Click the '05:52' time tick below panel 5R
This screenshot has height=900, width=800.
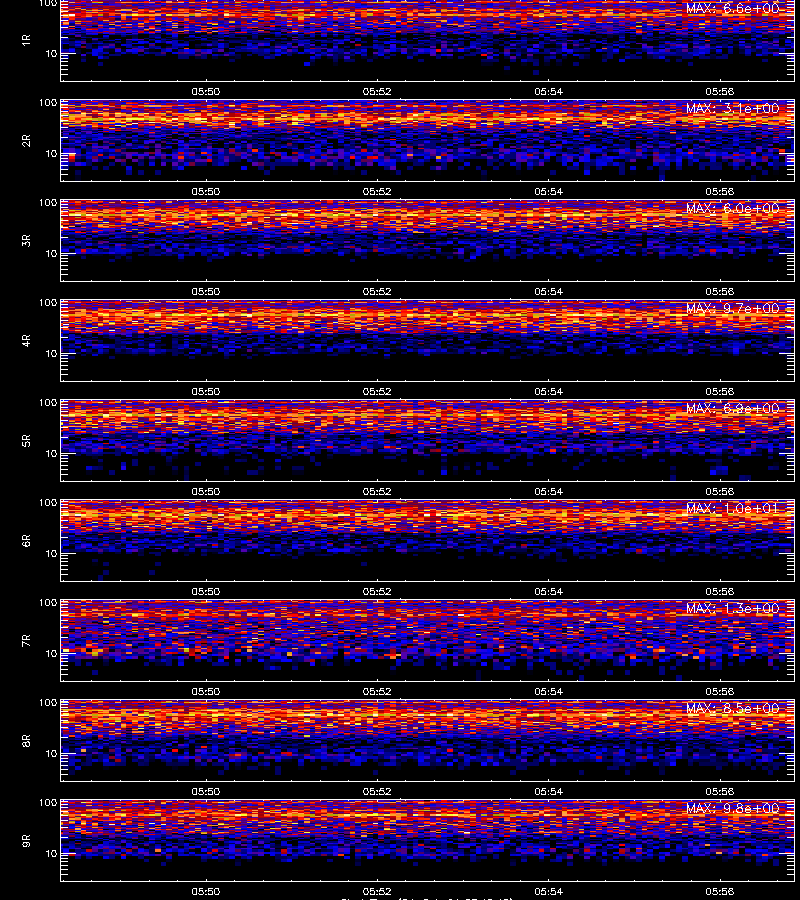pyautogui.click(x=377, y=491)
